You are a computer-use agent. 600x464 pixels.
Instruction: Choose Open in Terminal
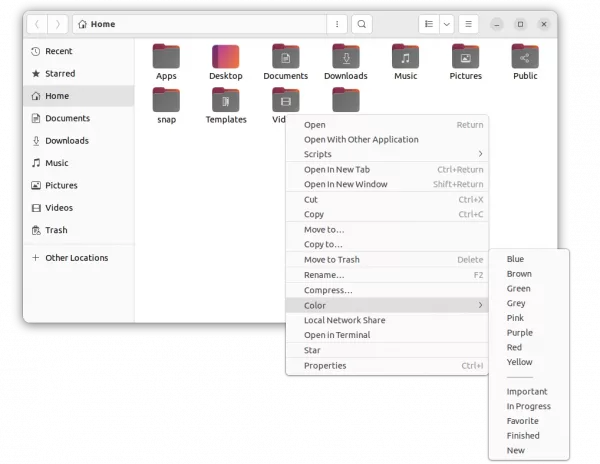(387, 335)
